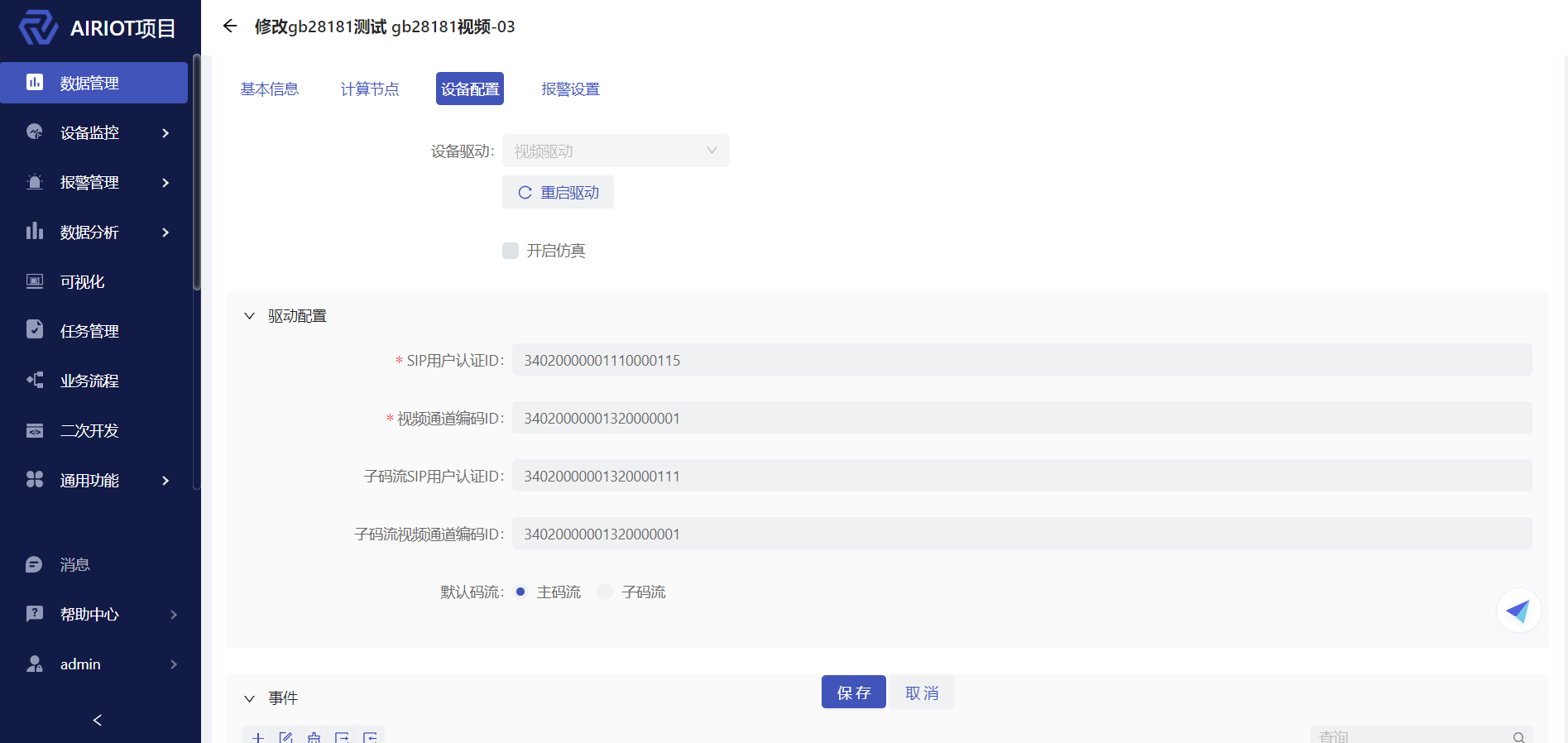Screen dimensions: 1568x743
Task: Enable the 开启仿真 checkbox
Action: point(511,250)
